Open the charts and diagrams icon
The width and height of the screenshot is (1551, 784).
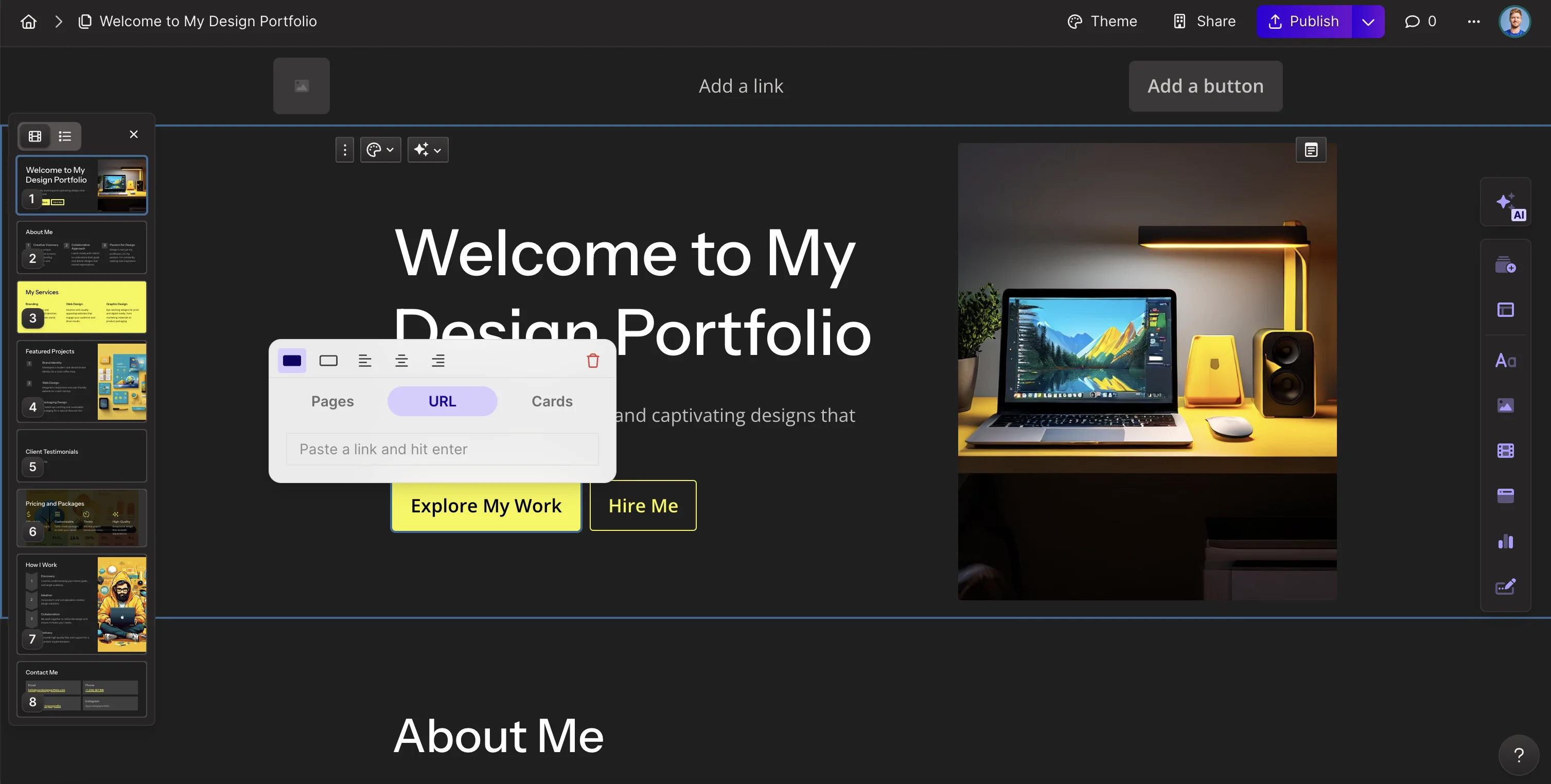(1505, 542)
